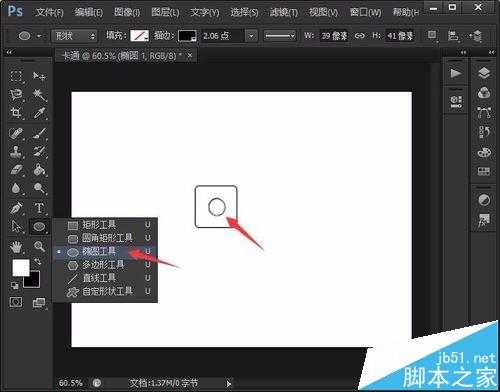Select the Eyedropper tool

(39, 113)
